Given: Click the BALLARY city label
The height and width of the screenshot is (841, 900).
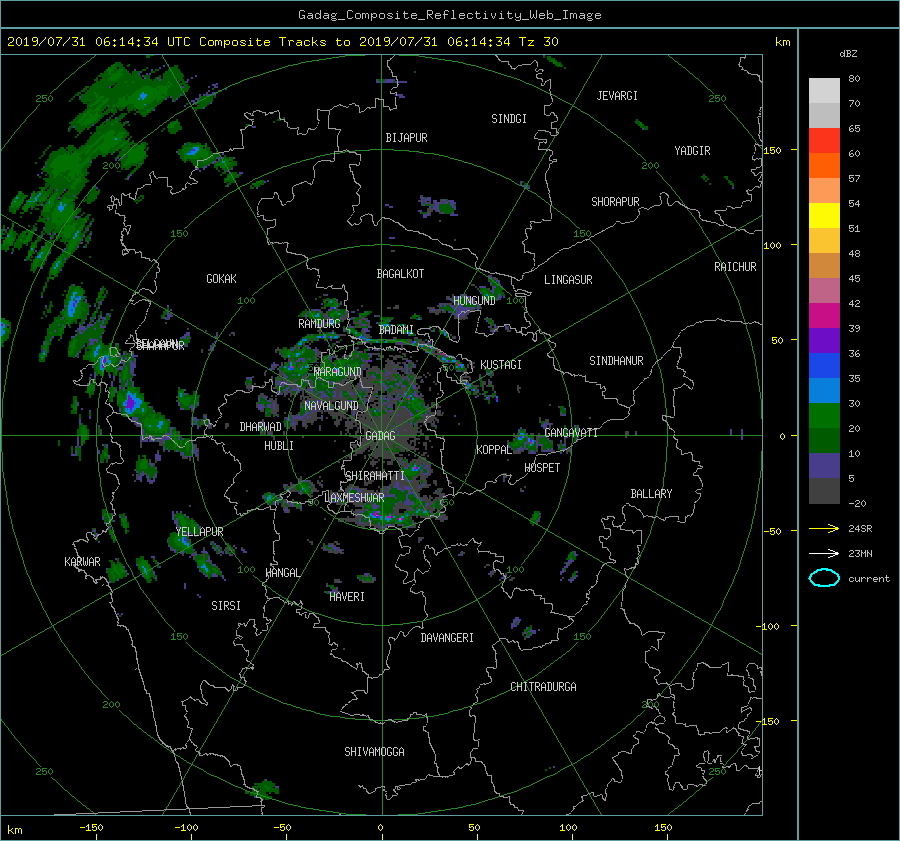Looking at the screenshot, I should click(x=651, y=494).
